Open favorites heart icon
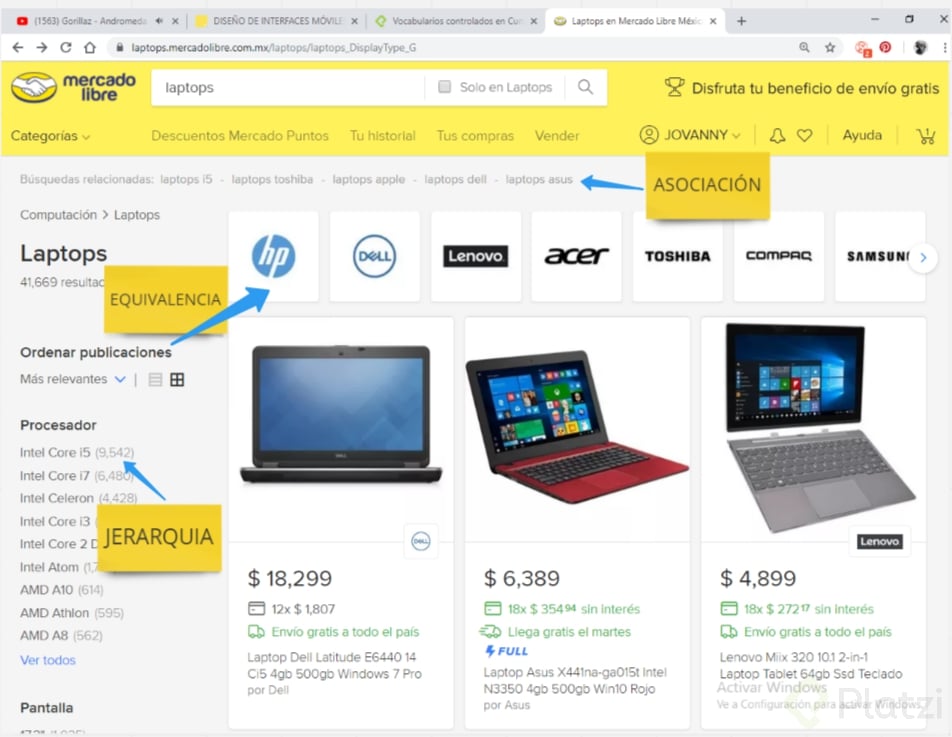The image size is (952, 737). tap(804, 135)
